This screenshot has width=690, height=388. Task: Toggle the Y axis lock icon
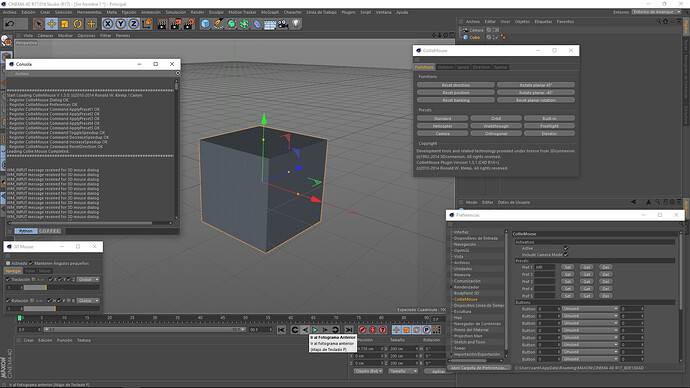[121, 24]
